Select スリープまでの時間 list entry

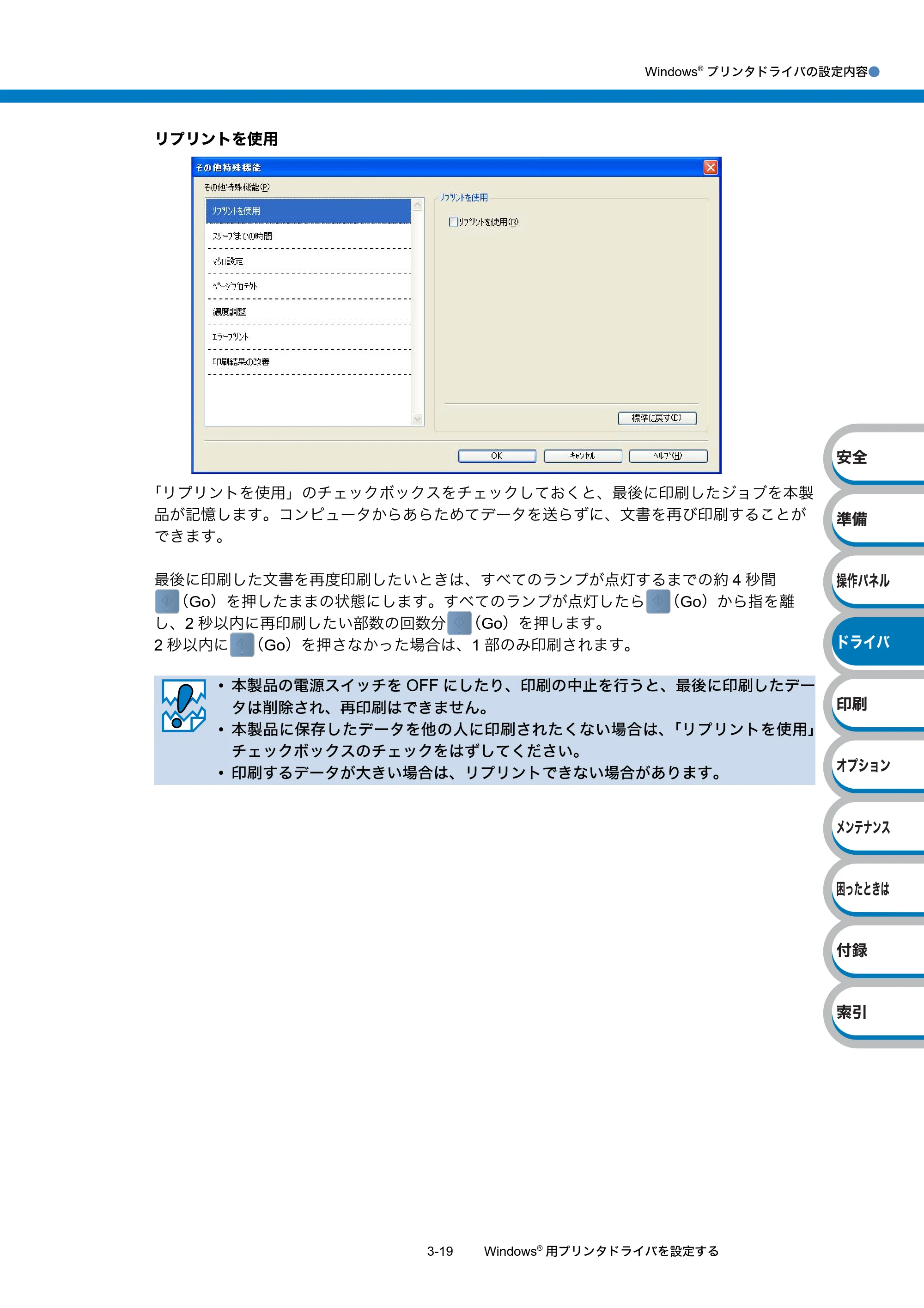click(x=308, y=236)
